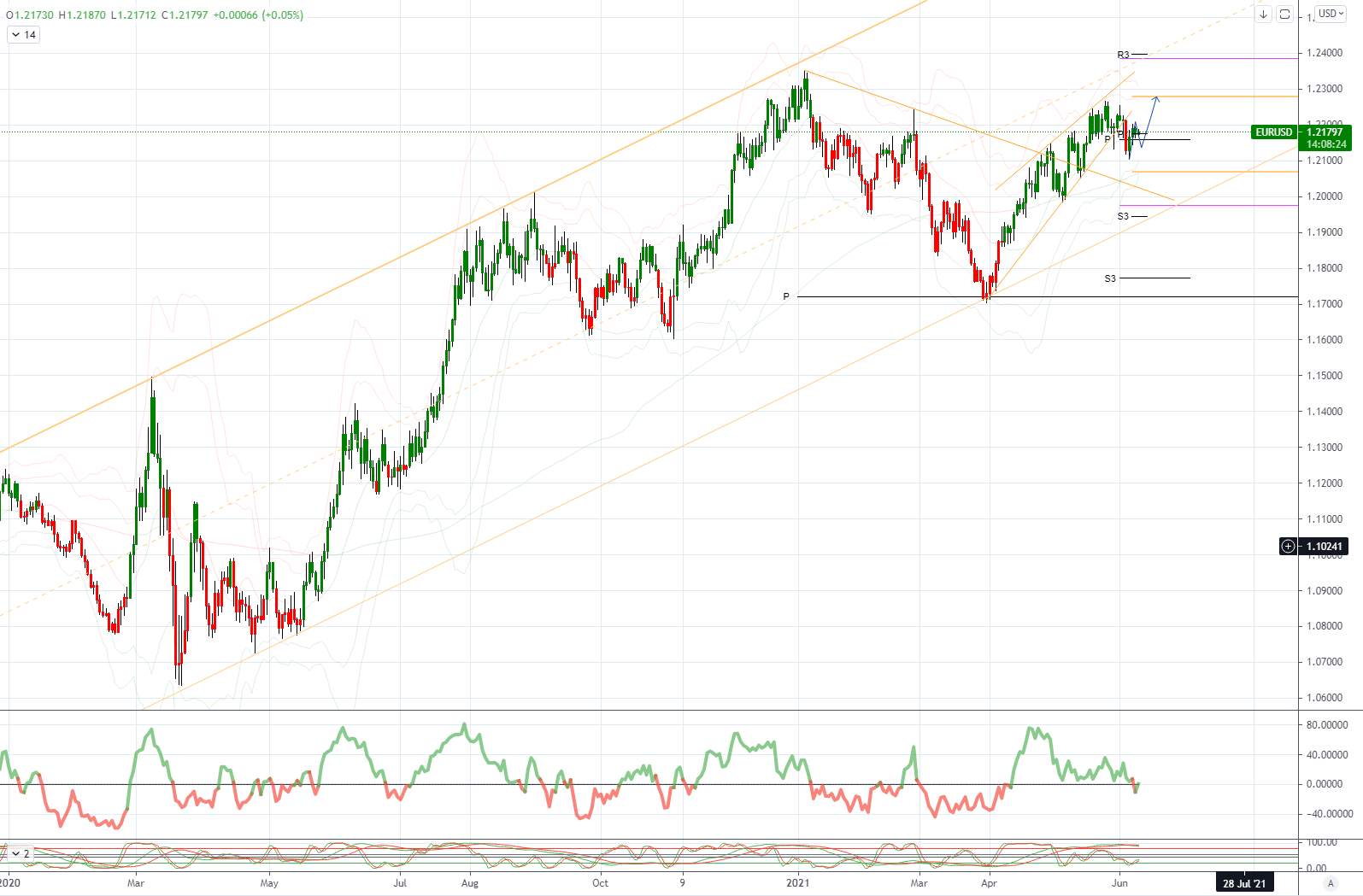
Task: Click the Jun label on the time axis
Action: [x=1120, y=883]
